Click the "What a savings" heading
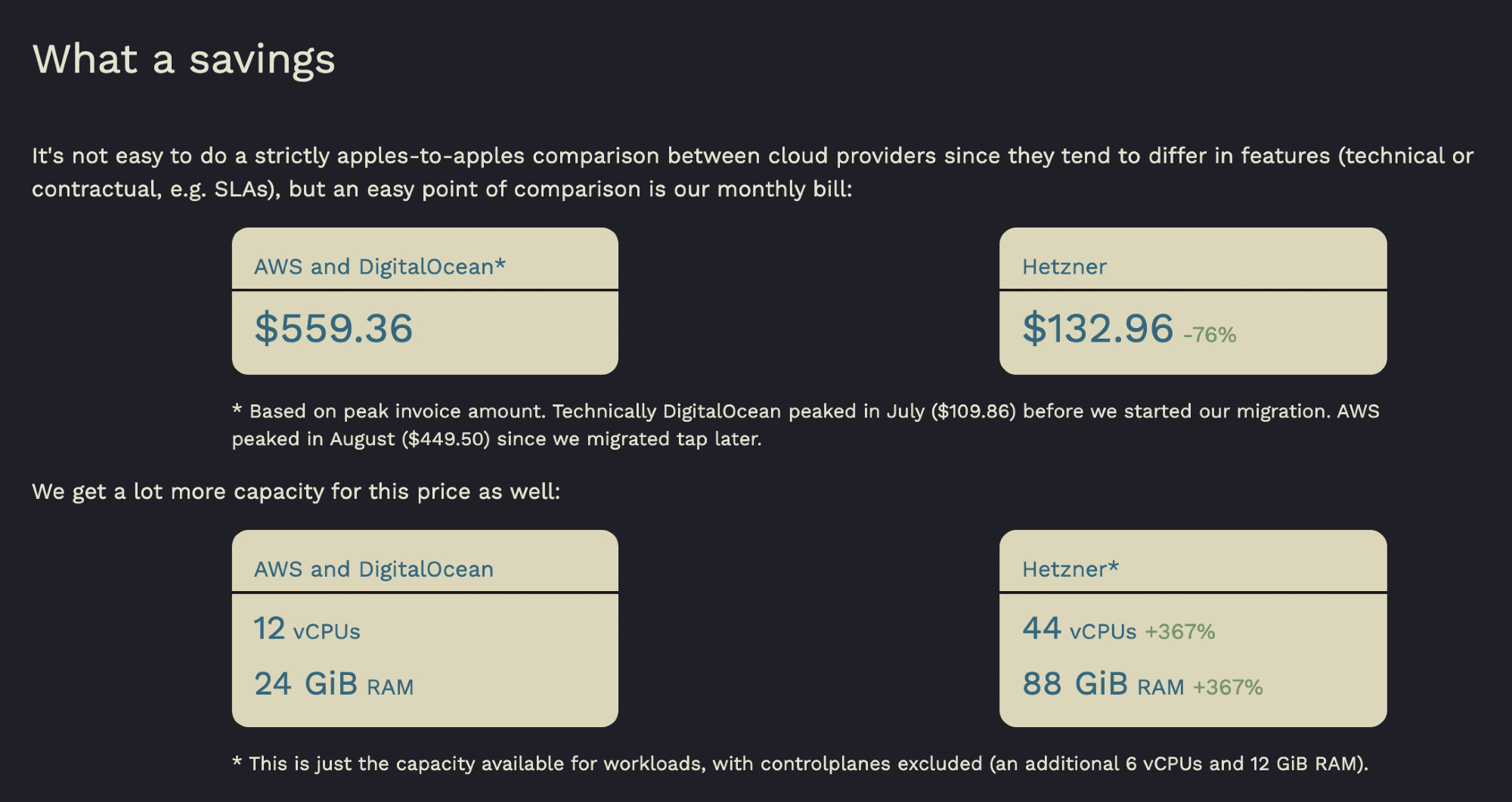This screenshot has width=1512, height=802. [x=184, y=59]
